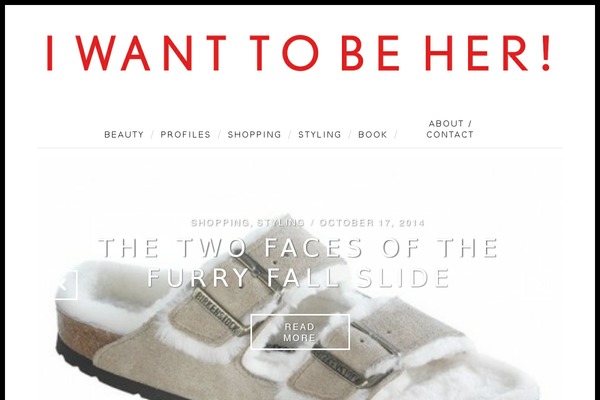The height and width of the screenshot is (400, 600).
Task: Open the Beauty menu section
Action: pos(124,135)
